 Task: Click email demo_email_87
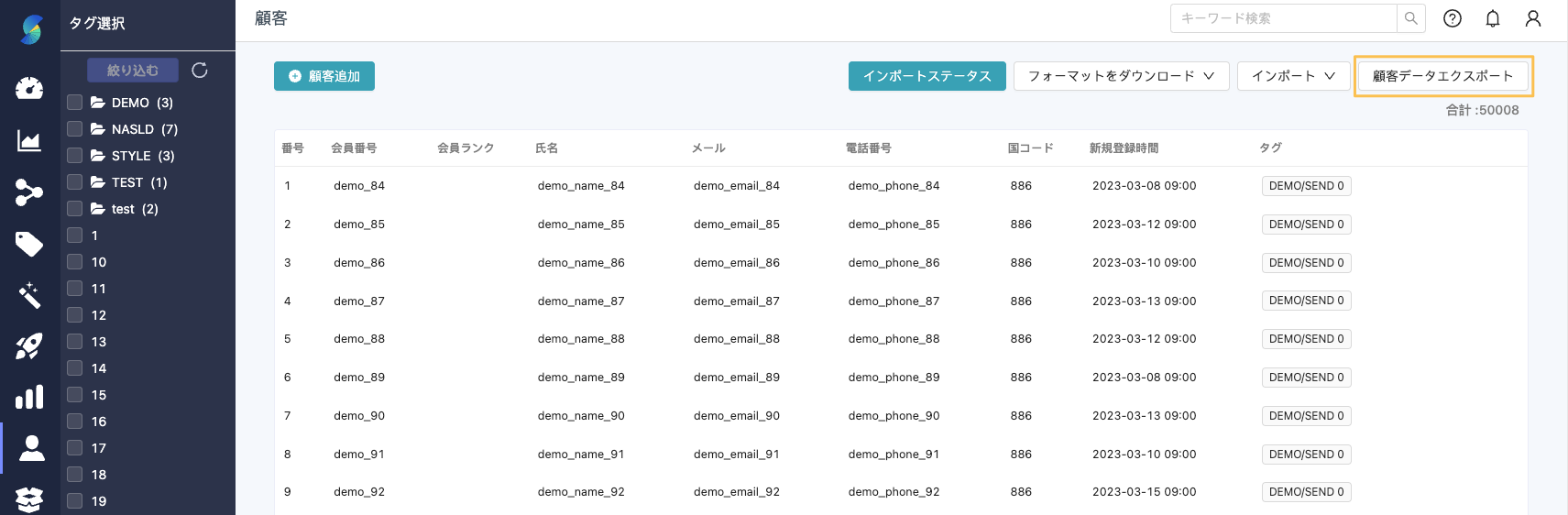tap(737, 301)
